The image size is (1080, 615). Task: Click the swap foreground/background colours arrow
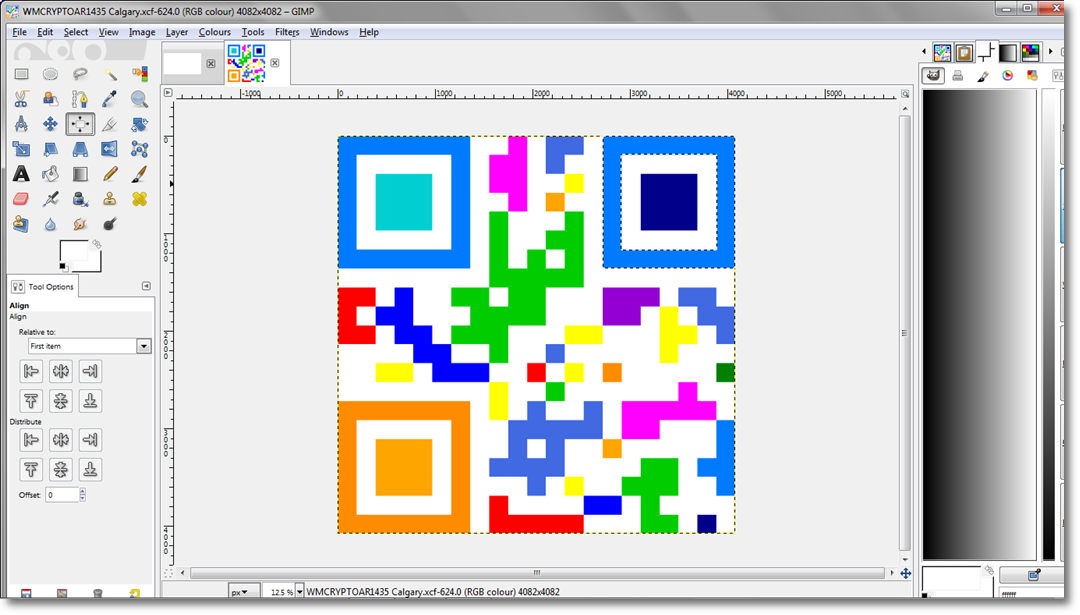click(x=97, y=244)
